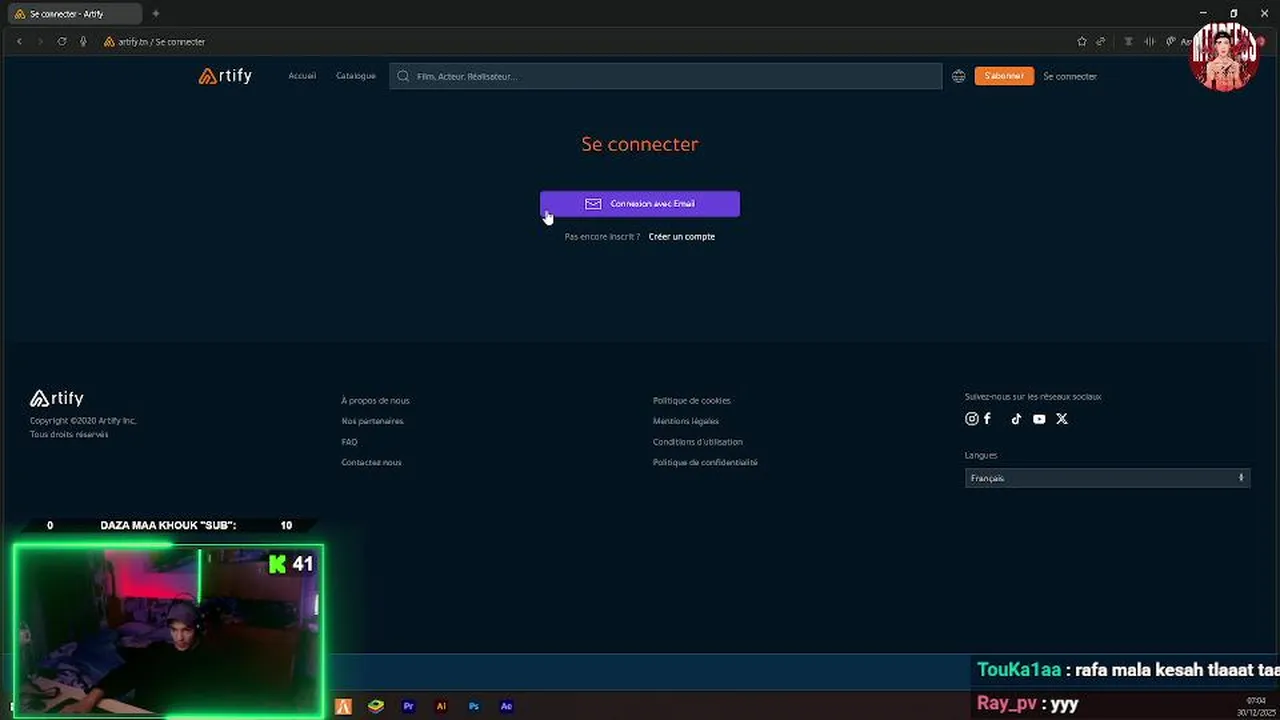Screen dimensions: 1280x720
Task: Reload the page with refresh icon
Action: 62,41
